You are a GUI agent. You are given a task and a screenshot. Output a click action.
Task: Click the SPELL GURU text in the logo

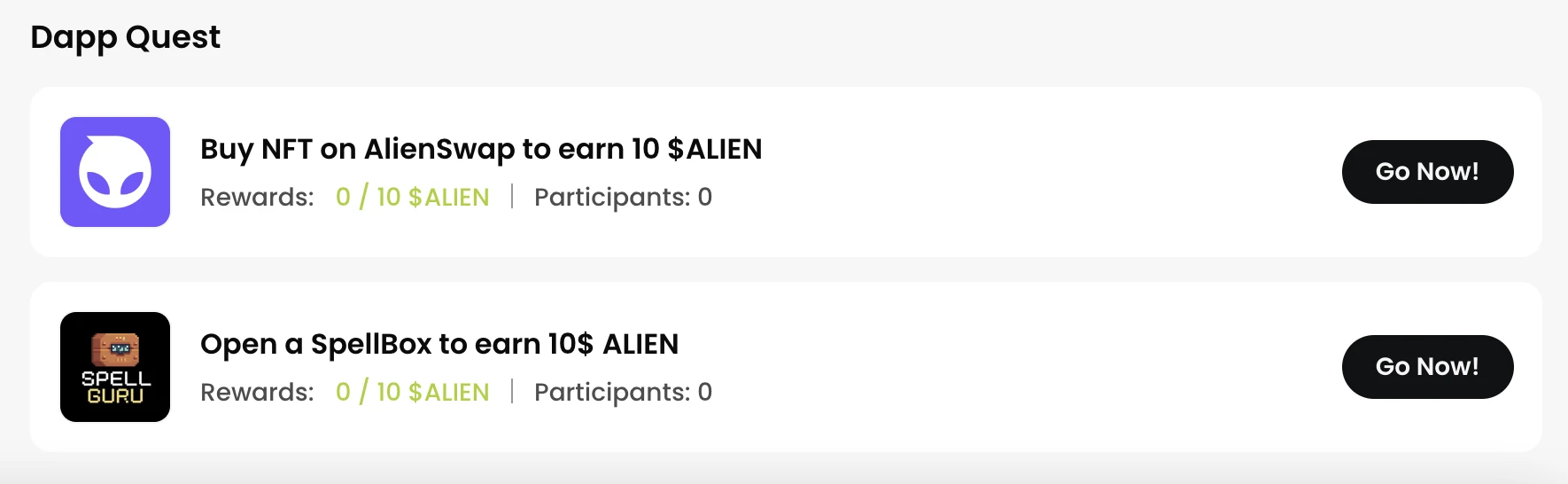(x=115, y=387)
